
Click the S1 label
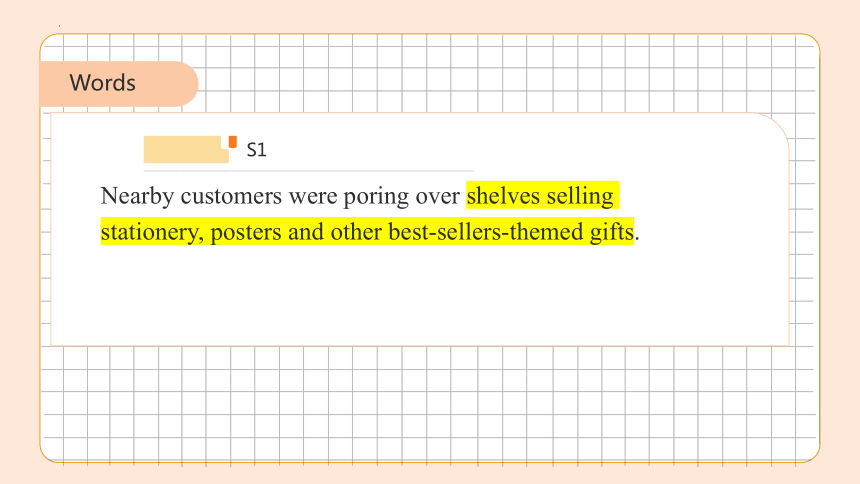(256, 150)
